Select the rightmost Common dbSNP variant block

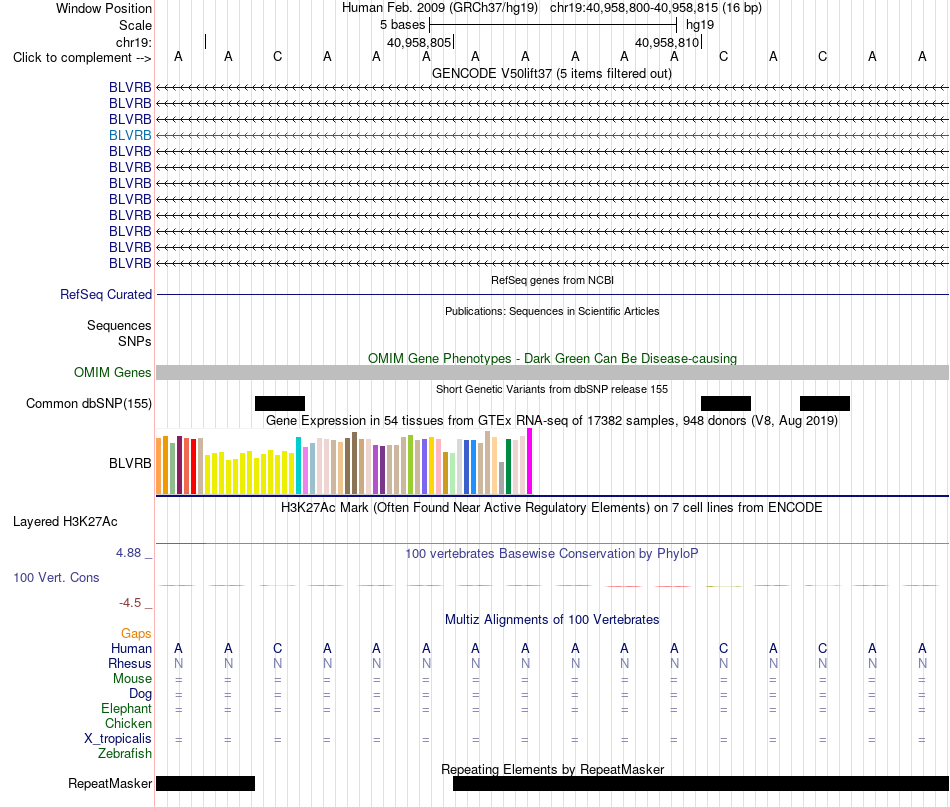click(x=825, y=404)
